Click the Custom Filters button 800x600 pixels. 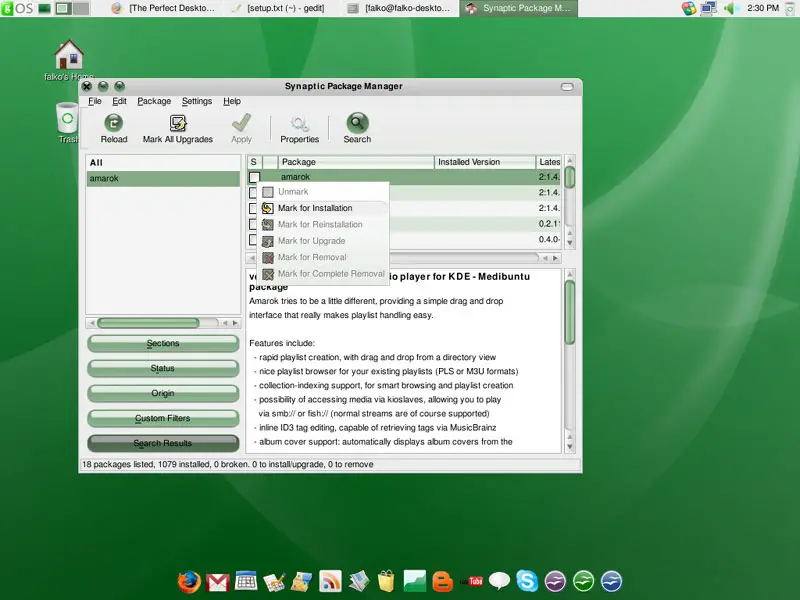point(163,418)
